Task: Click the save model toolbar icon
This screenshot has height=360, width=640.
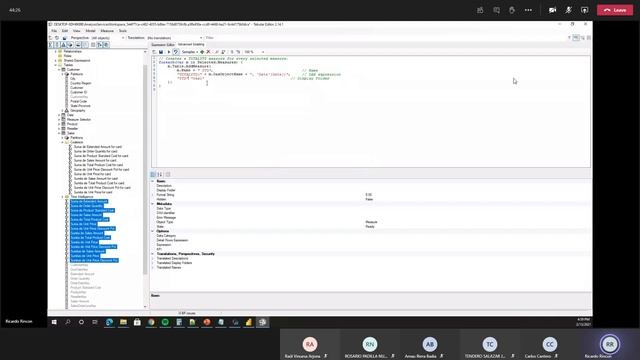Action: pos(64,38)
